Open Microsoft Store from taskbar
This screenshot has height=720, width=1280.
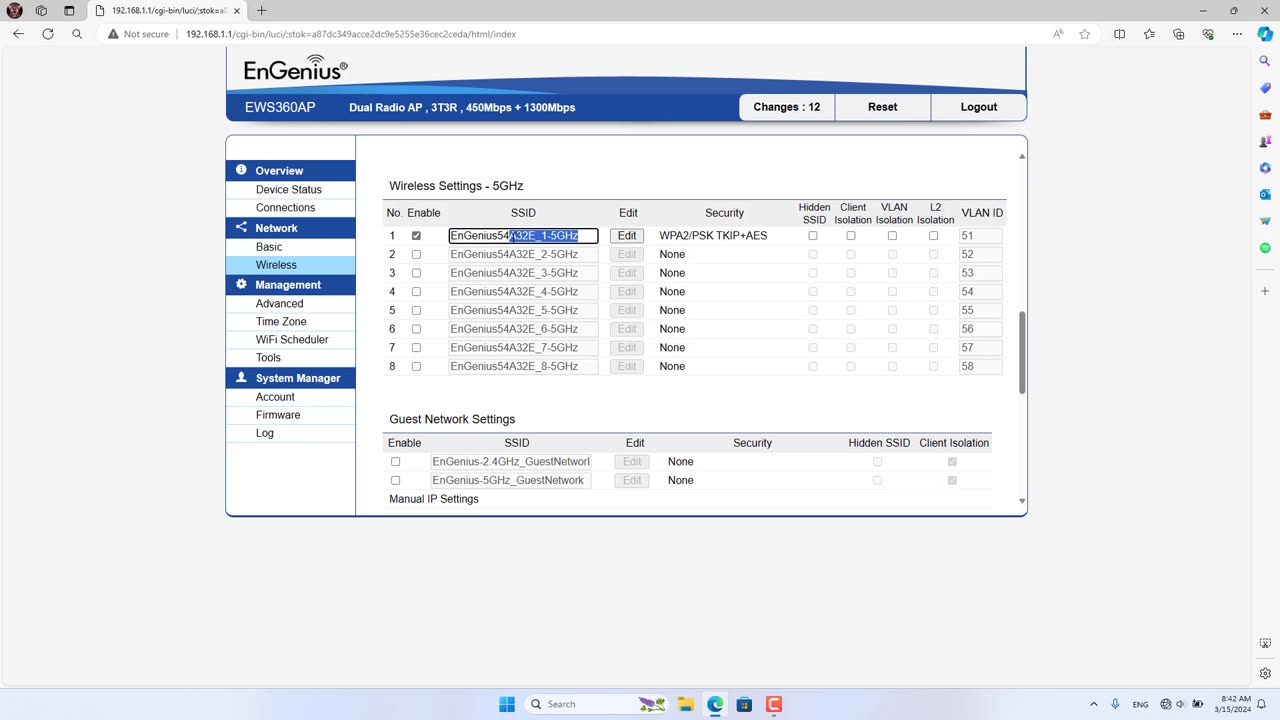[744, 704]
